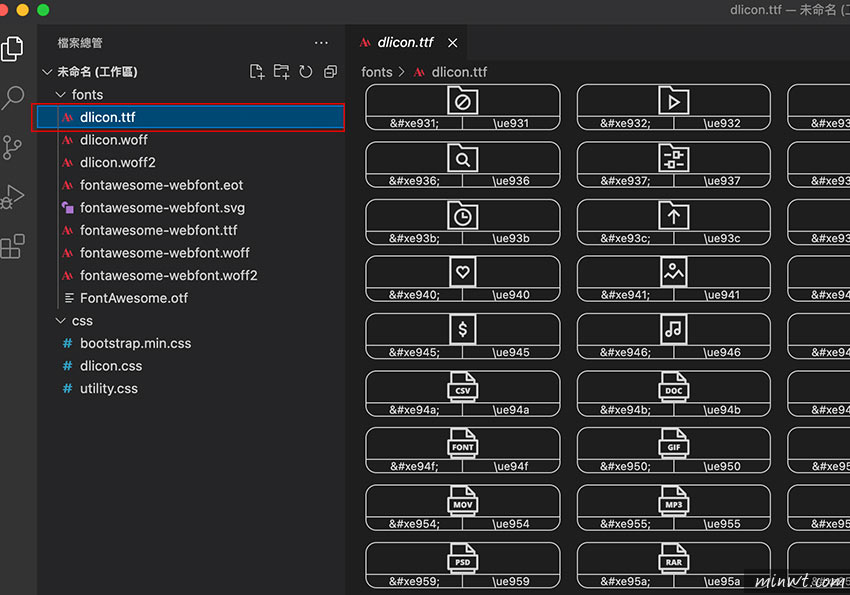Open FontAwesome.otf file
This screenshot has height=595, width=850.
pos(134,298)
